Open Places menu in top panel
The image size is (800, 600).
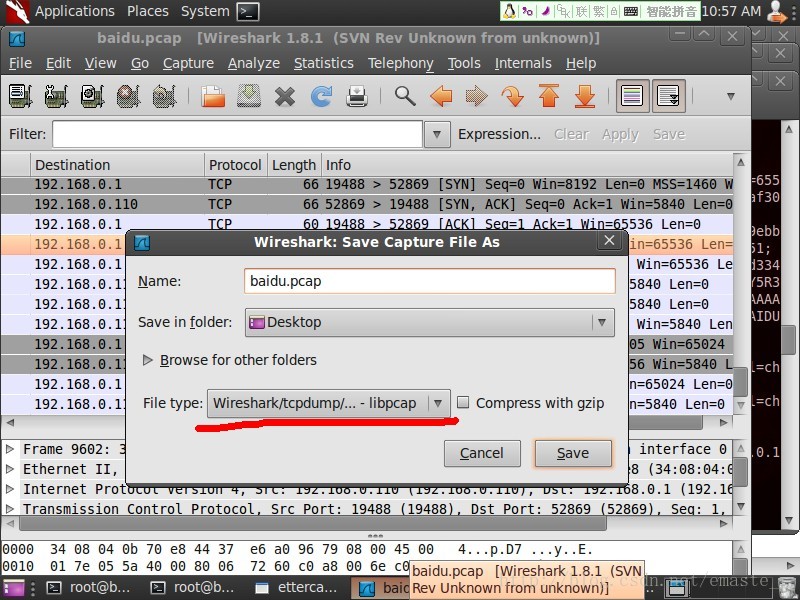point(147,11)
